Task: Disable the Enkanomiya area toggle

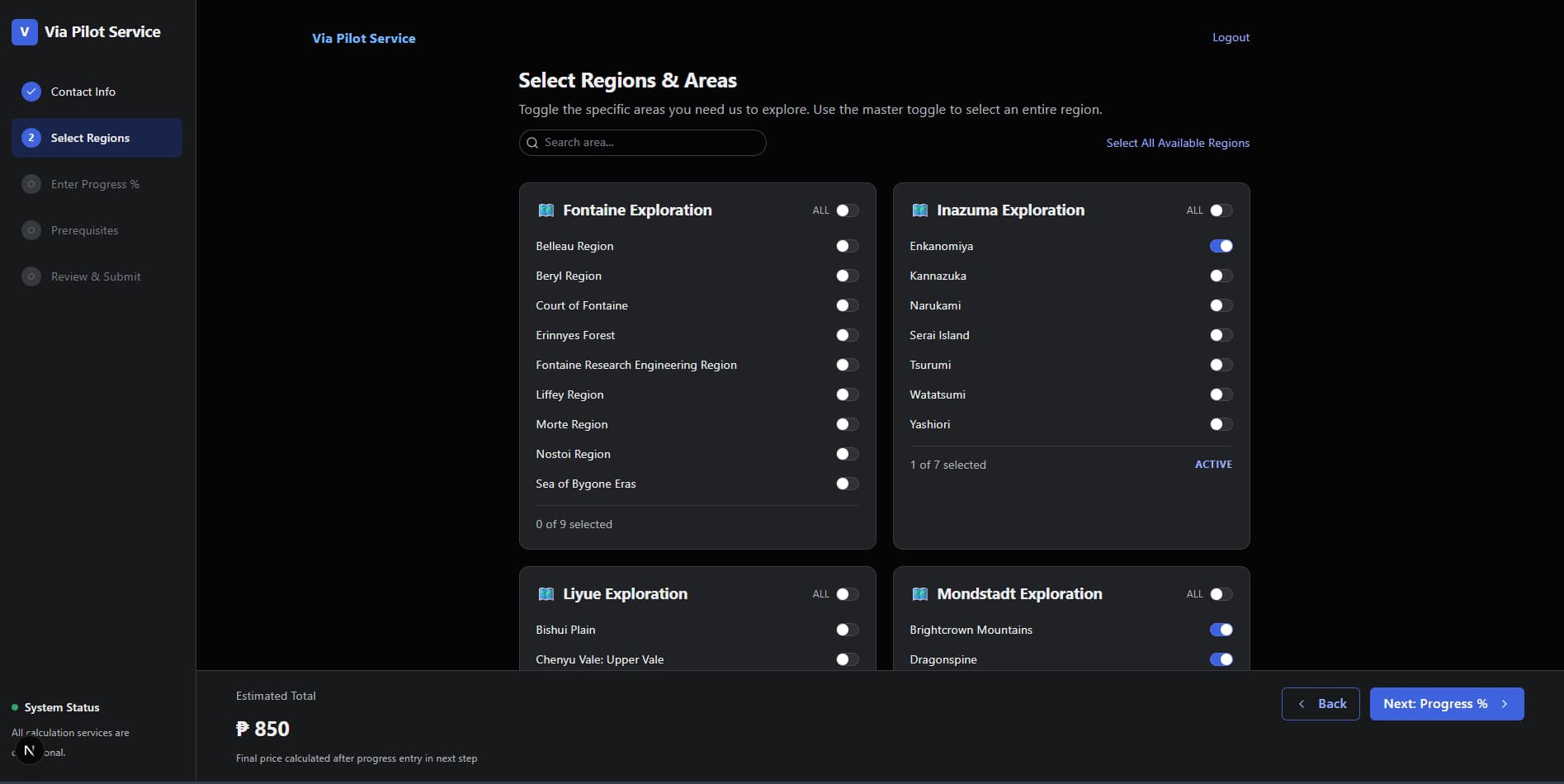Action: (1221, 246)
